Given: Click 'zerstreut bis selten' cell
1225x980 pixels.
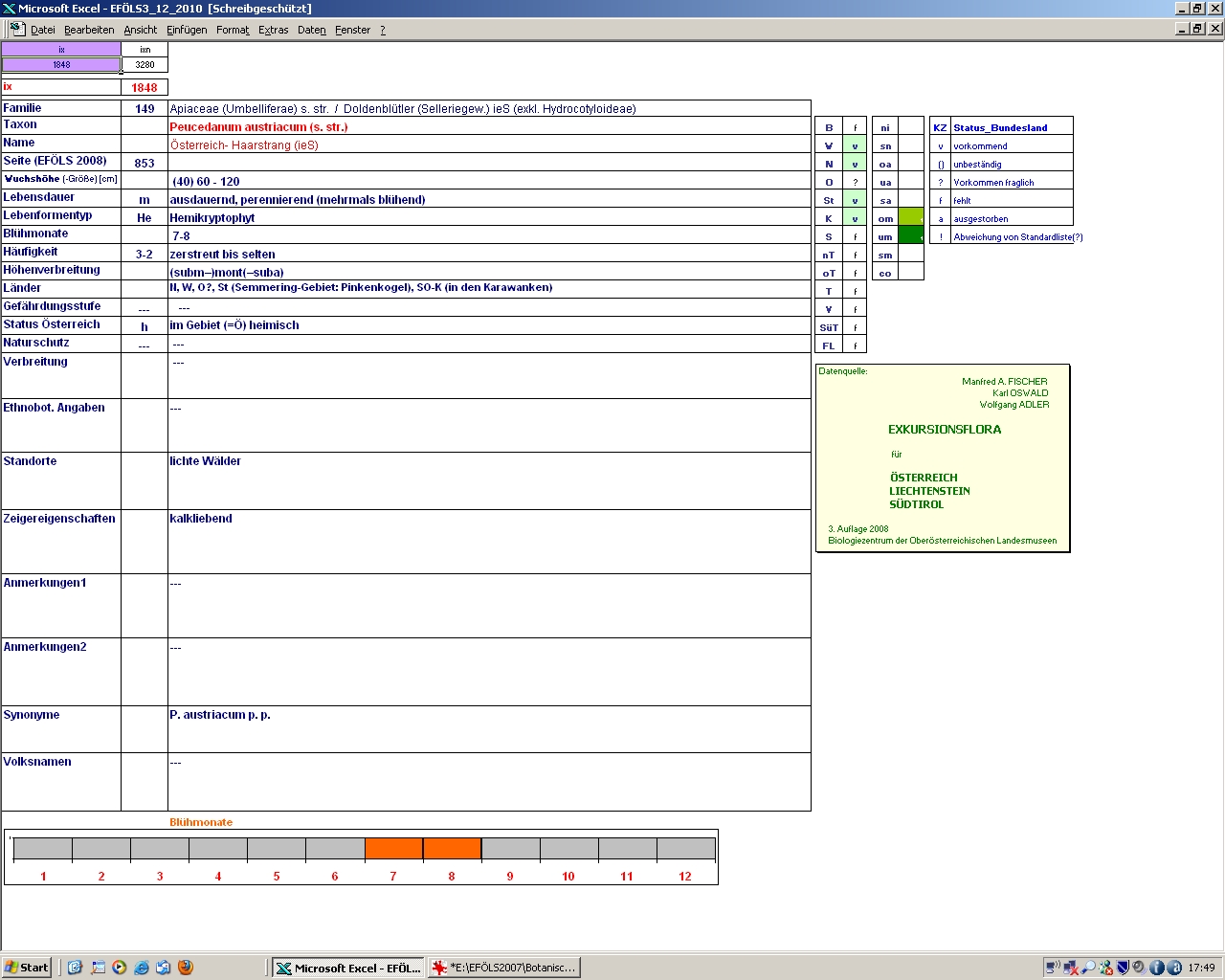Looking at the screenshot, I should (489, 254).
